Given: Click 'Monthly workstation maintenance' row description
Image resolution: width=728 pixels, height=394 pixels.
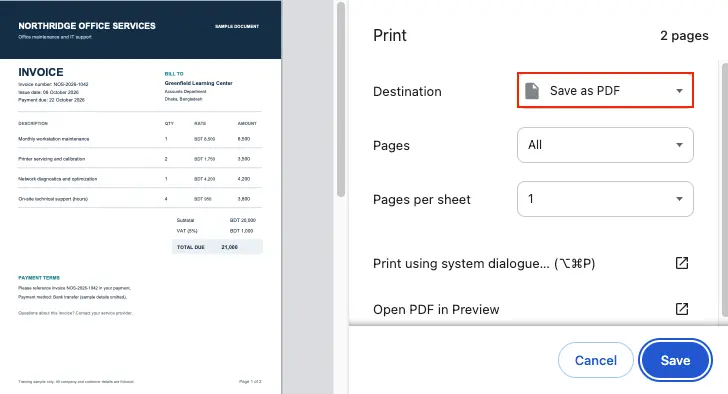Looking at the screenshot, I should point(53,139).
